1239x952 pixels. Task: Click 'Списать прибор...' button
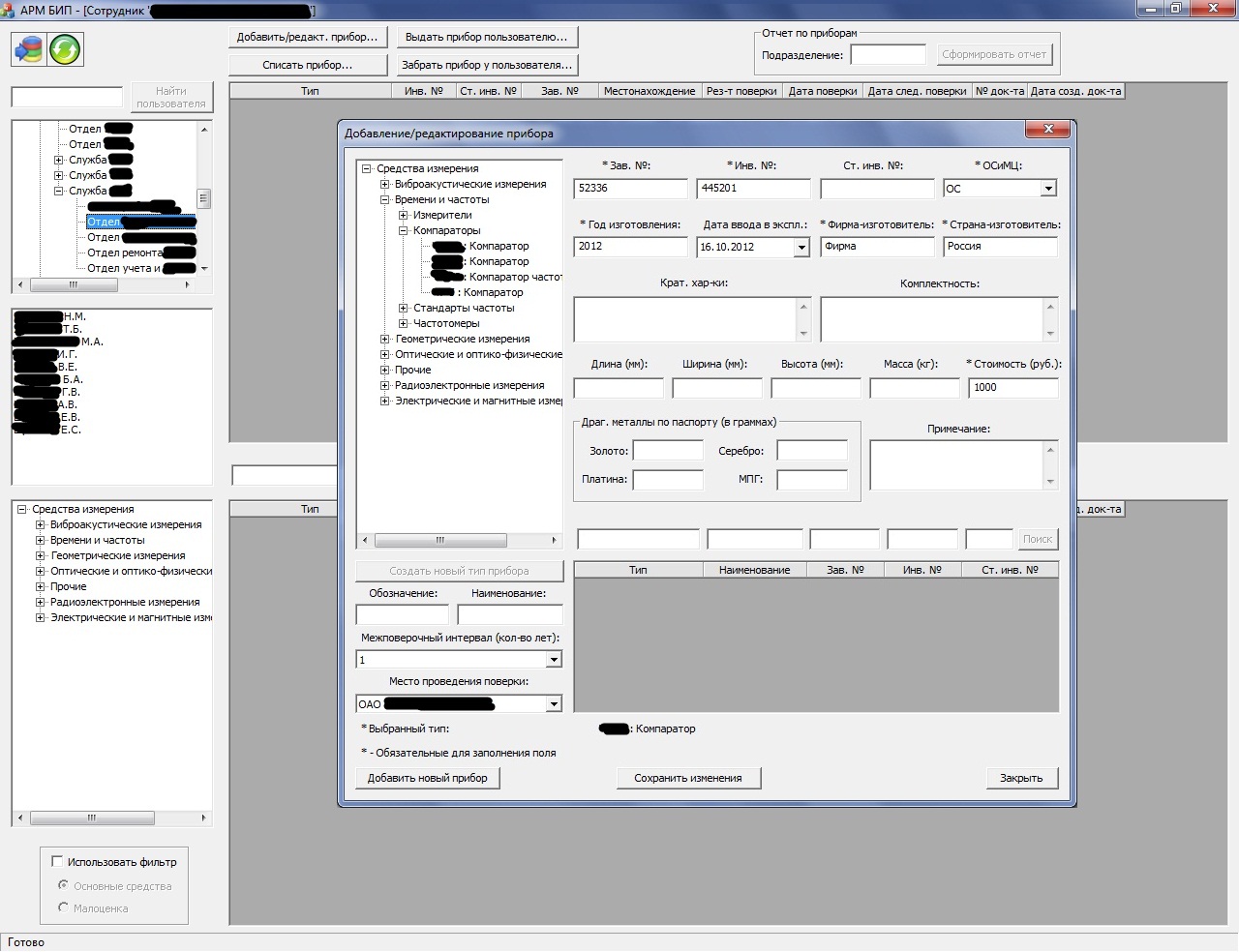click(308, 65)
